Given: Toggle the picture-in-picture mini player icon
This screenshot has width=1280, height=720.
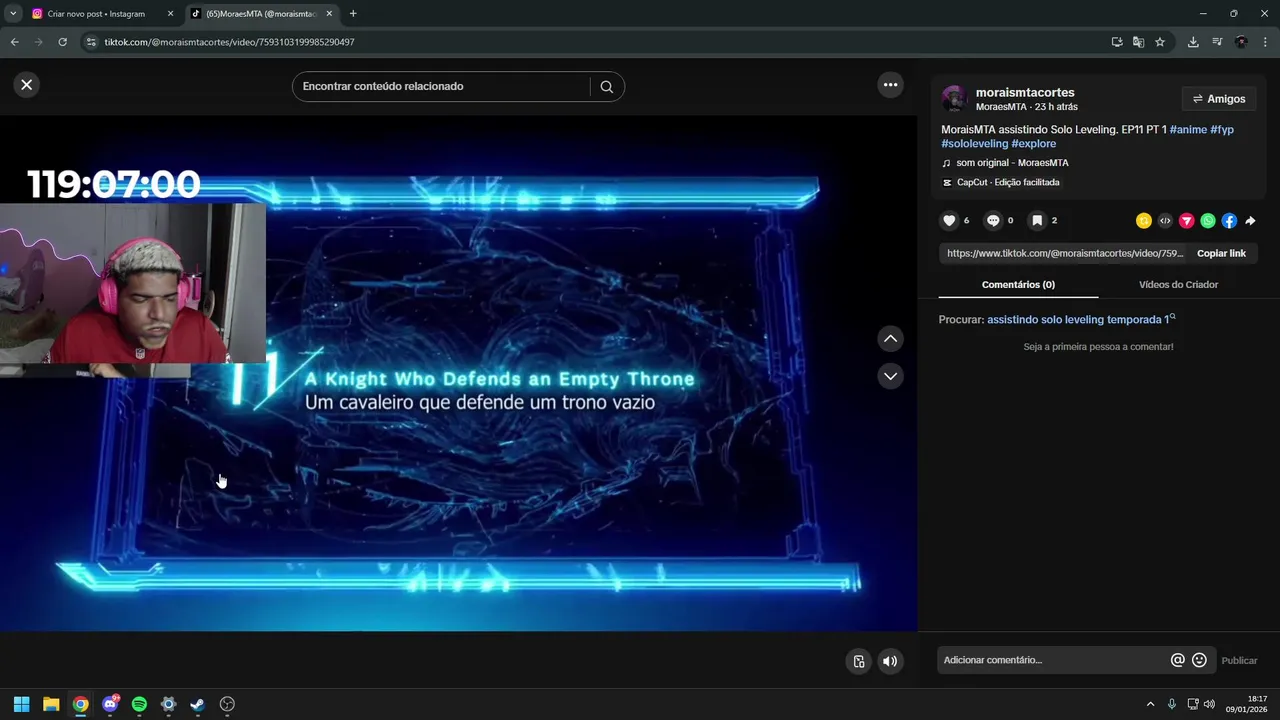Looking at the screenshot, I should 858,661.
